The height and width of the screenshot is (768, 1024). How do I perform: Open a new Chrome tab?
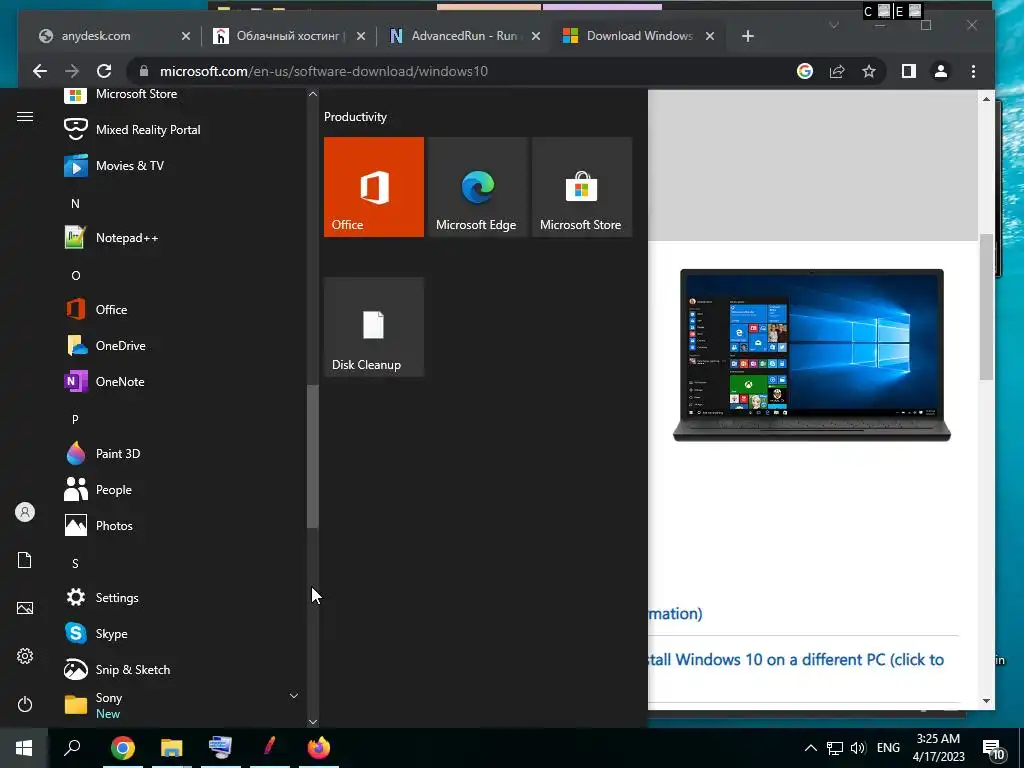748,36
